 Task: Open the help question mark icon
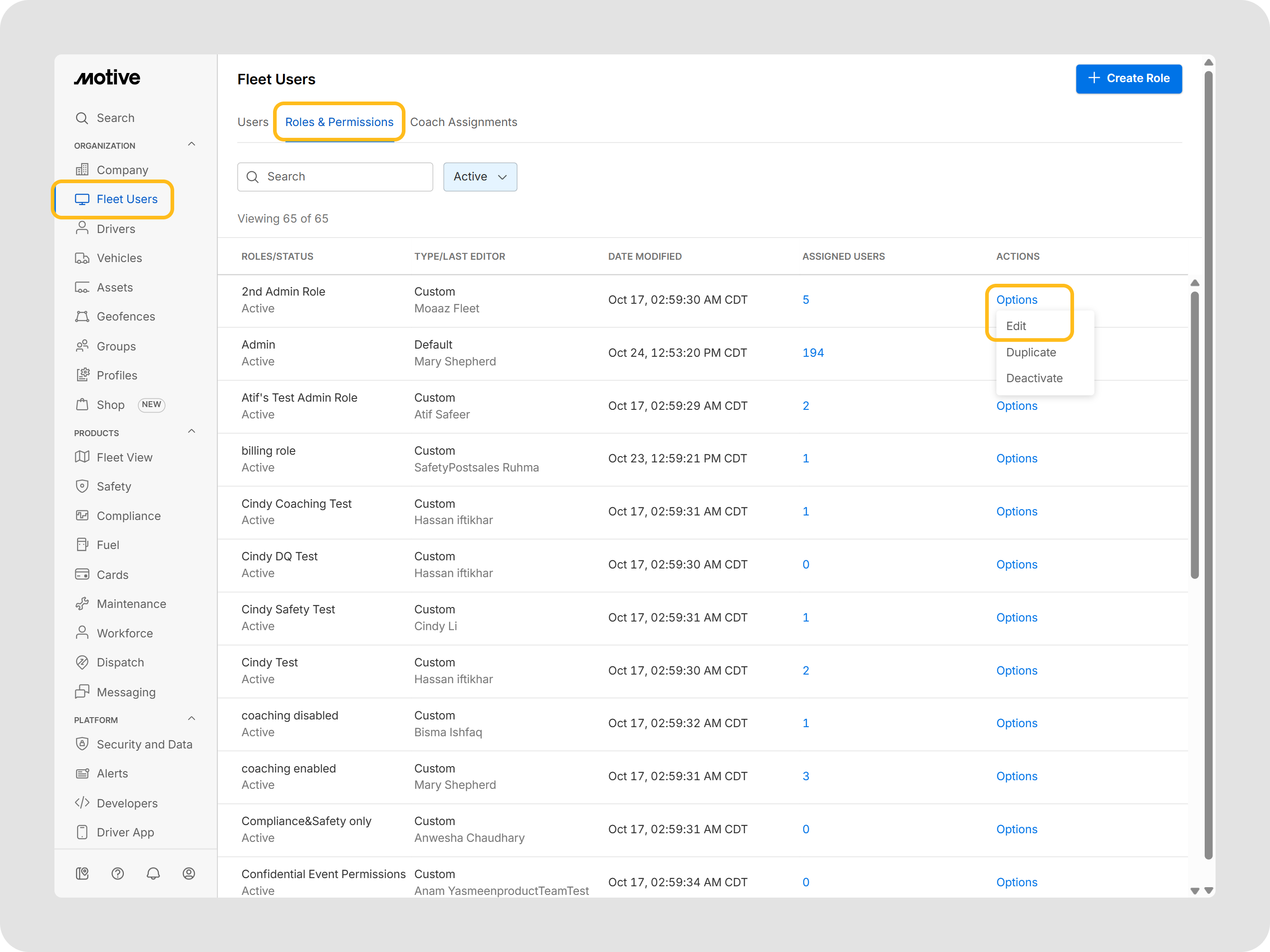(117, 873)
